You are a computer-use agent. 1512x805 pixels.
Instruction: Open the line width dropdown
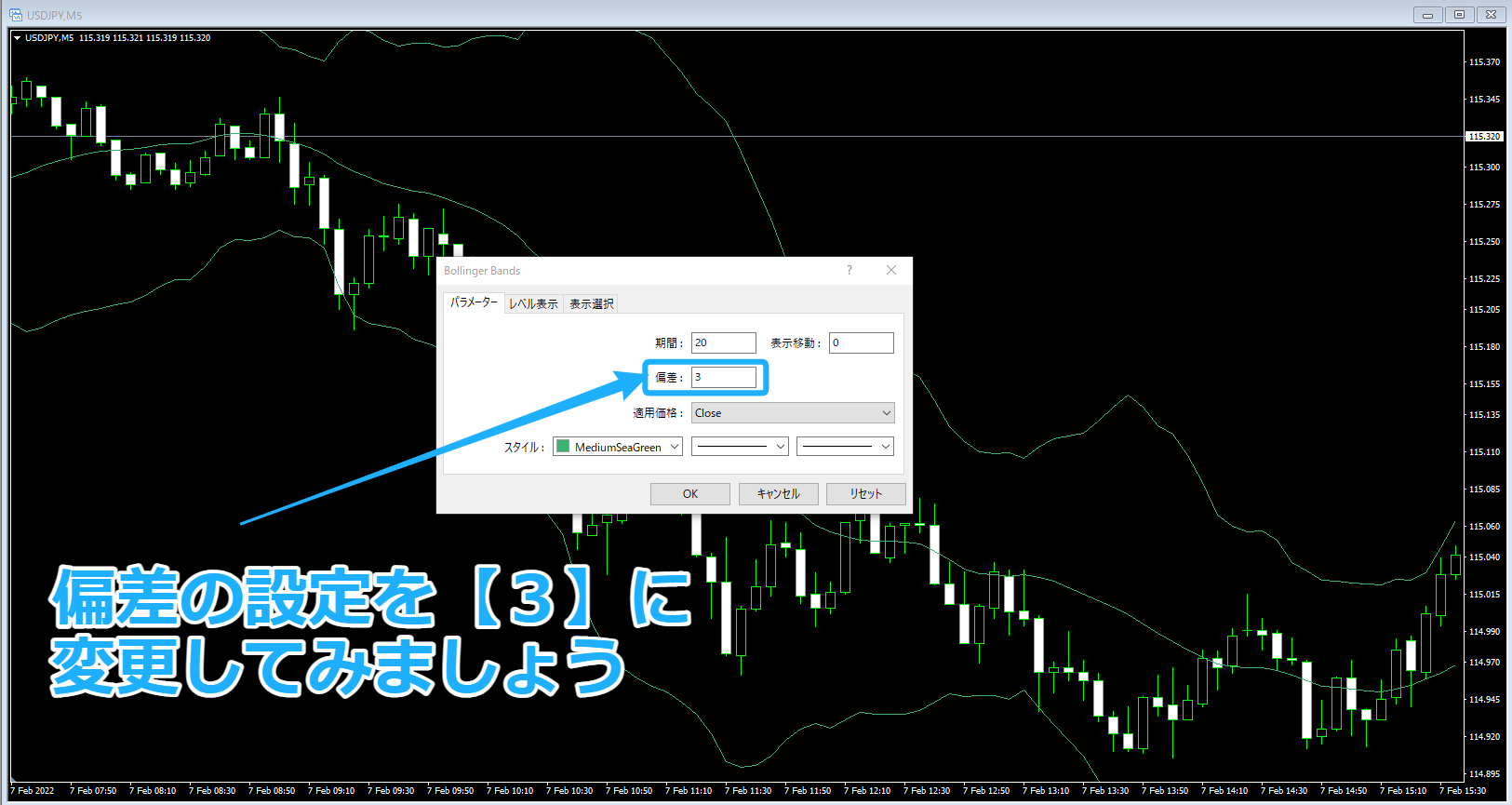point(845,447)
